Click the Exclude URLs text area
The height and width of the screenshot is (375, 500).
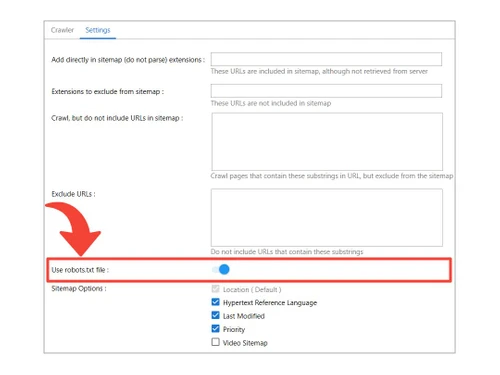pyautogui.click(x=327, y=218)
